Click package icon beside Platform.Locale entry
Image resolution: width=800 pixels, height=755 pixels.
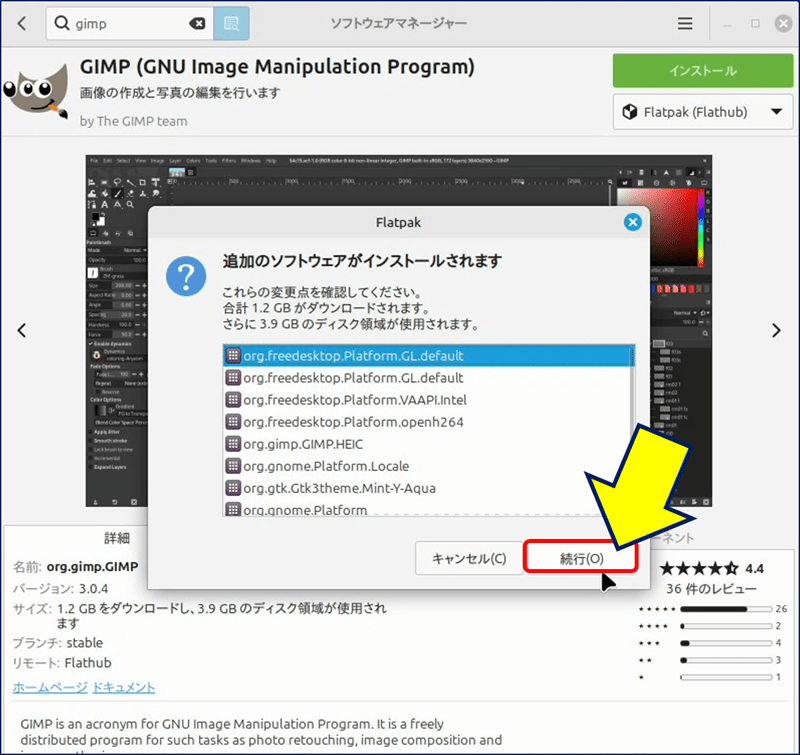[233, 466]
